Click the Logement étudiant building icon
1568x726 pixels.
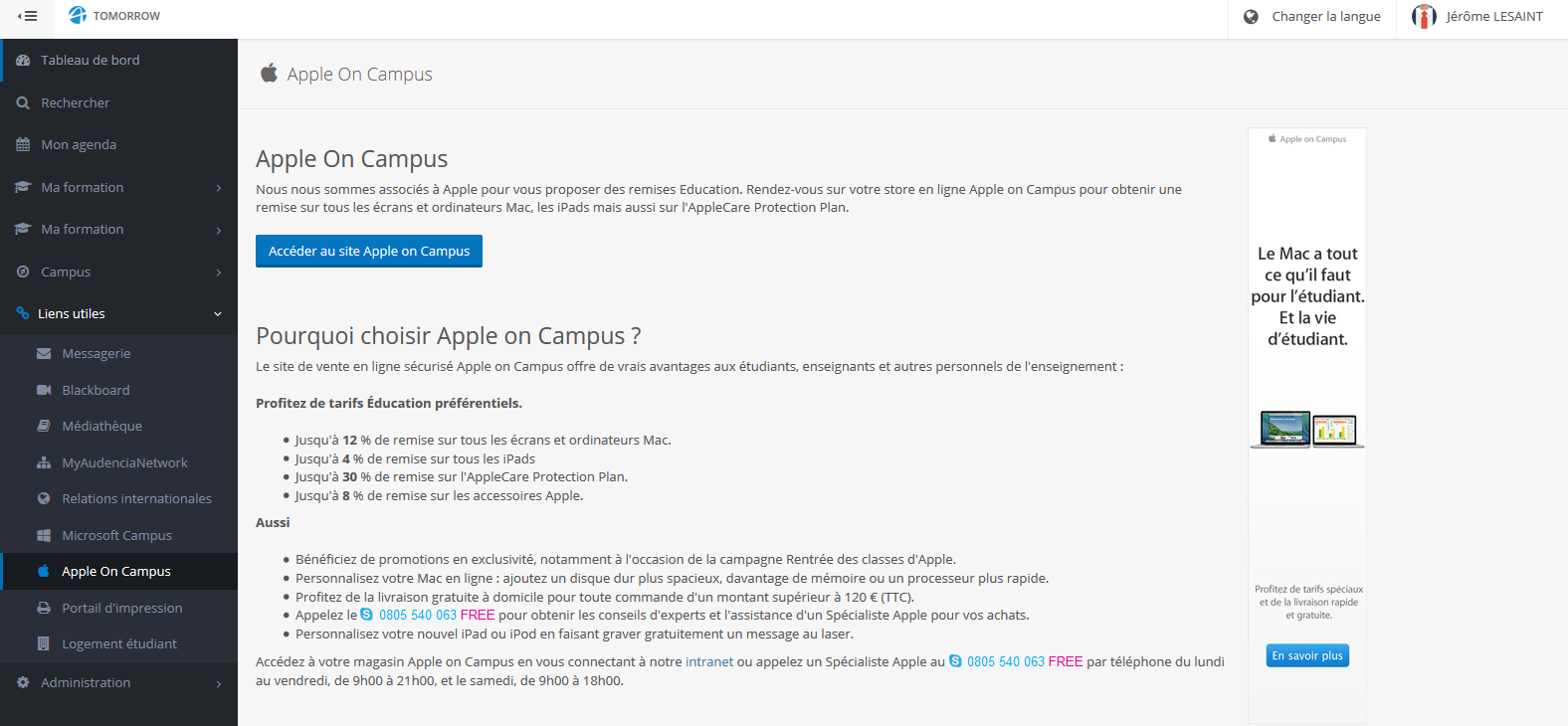(x=44, y=643)
